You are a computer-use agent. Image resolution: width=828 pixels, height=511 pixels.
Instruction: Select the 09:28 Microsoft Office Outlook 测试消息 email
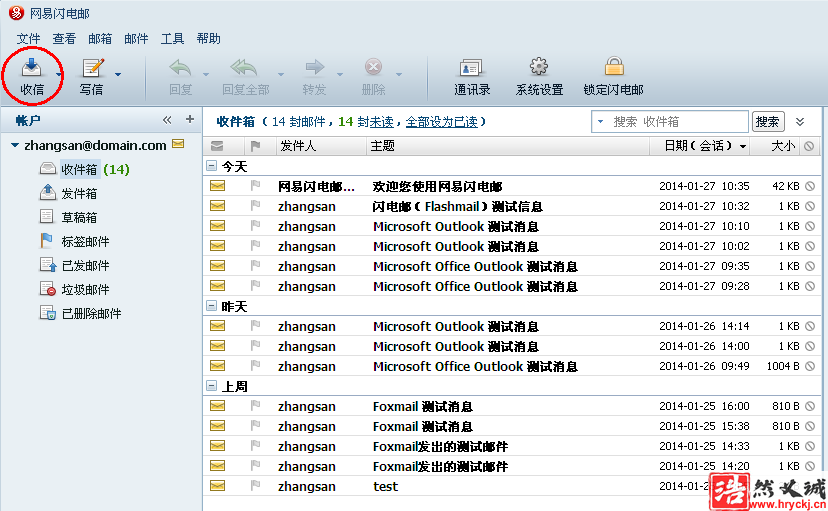(512, 286)
